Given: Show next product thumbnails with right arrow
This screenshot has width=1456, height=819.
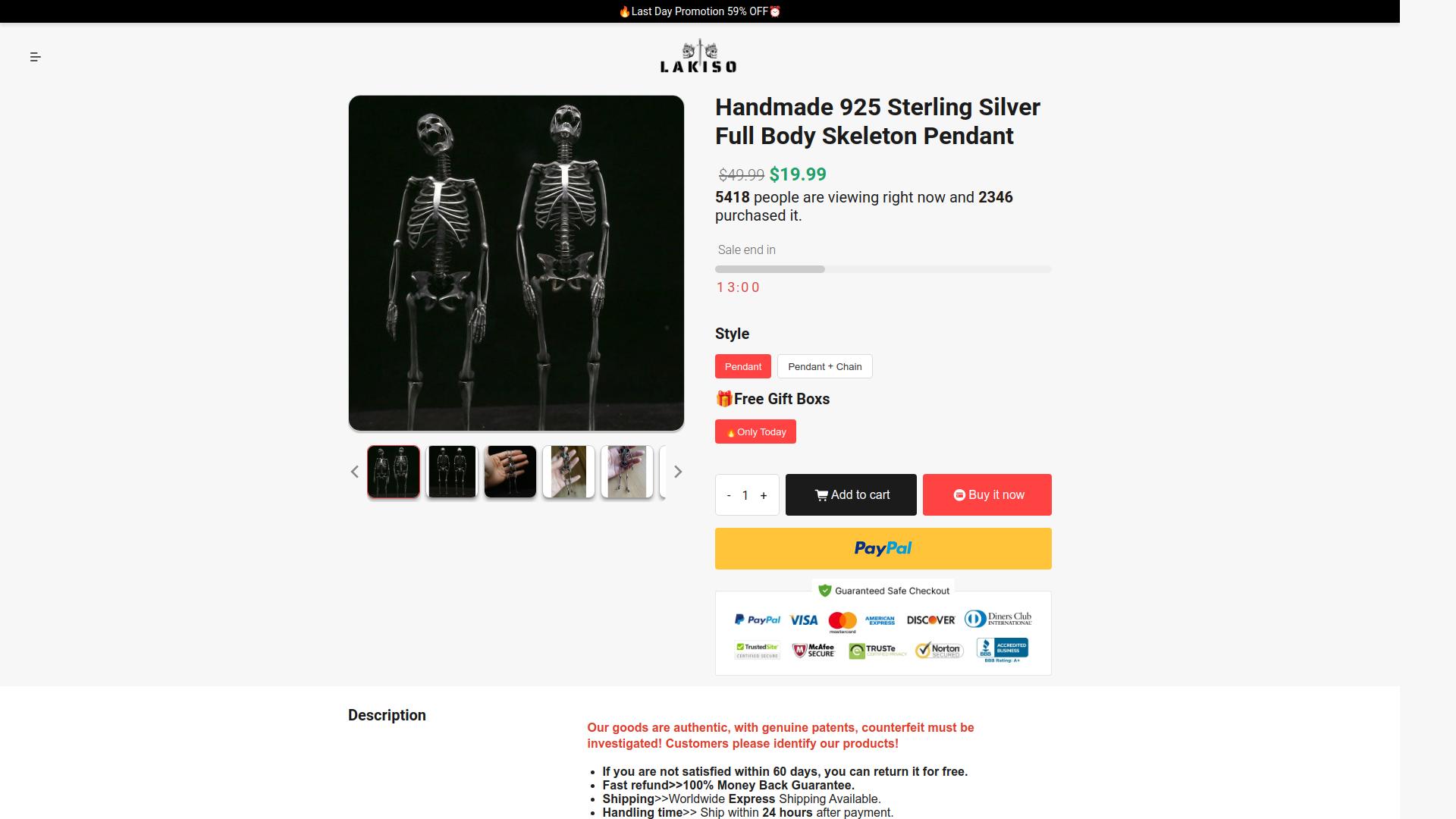Looking at the screenshot, I should [678, 472].
